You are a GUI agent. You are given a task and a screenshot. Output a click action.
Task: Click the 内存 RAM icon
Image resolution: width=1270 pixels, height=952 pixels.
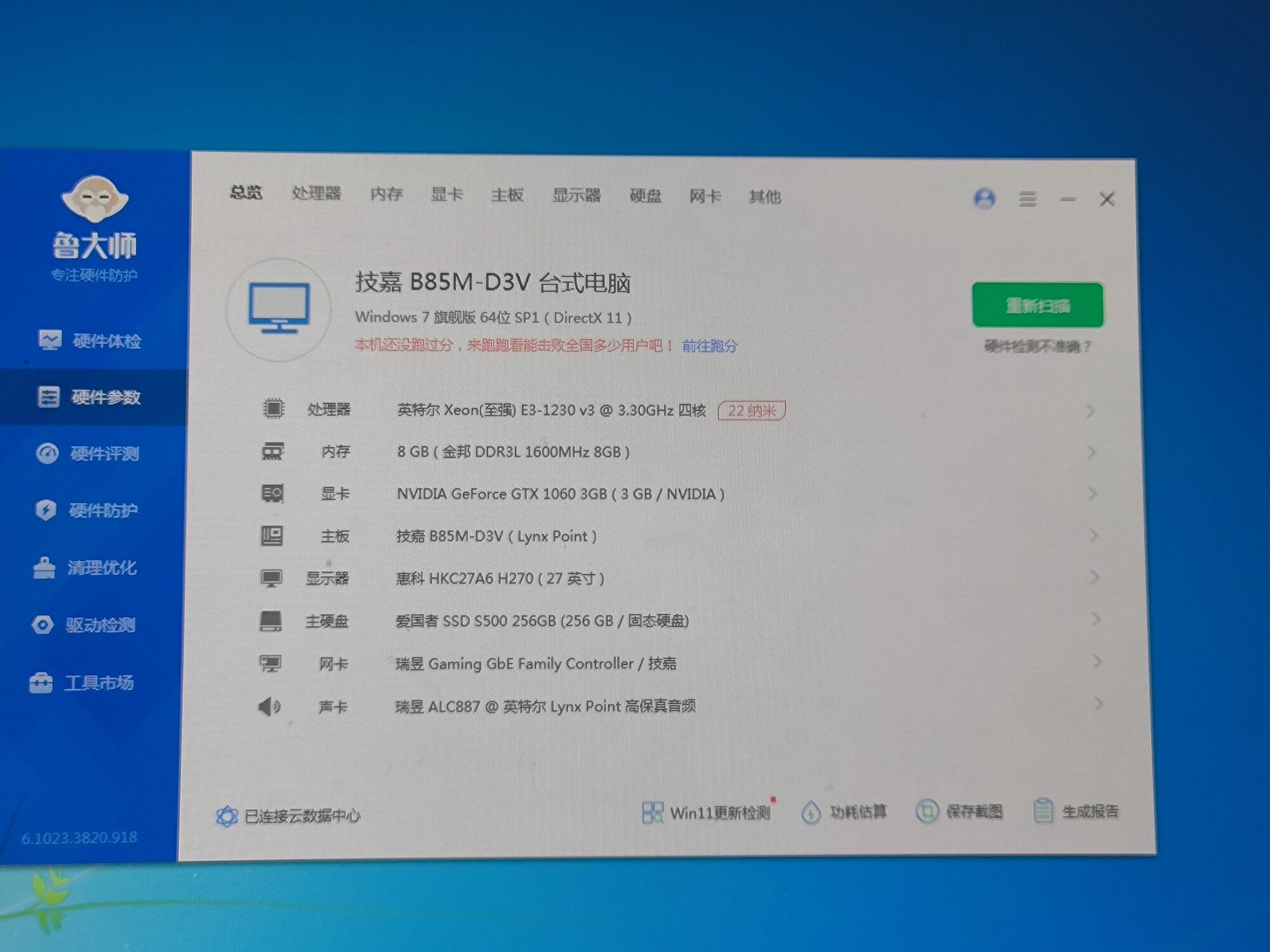tap(273, 451)
